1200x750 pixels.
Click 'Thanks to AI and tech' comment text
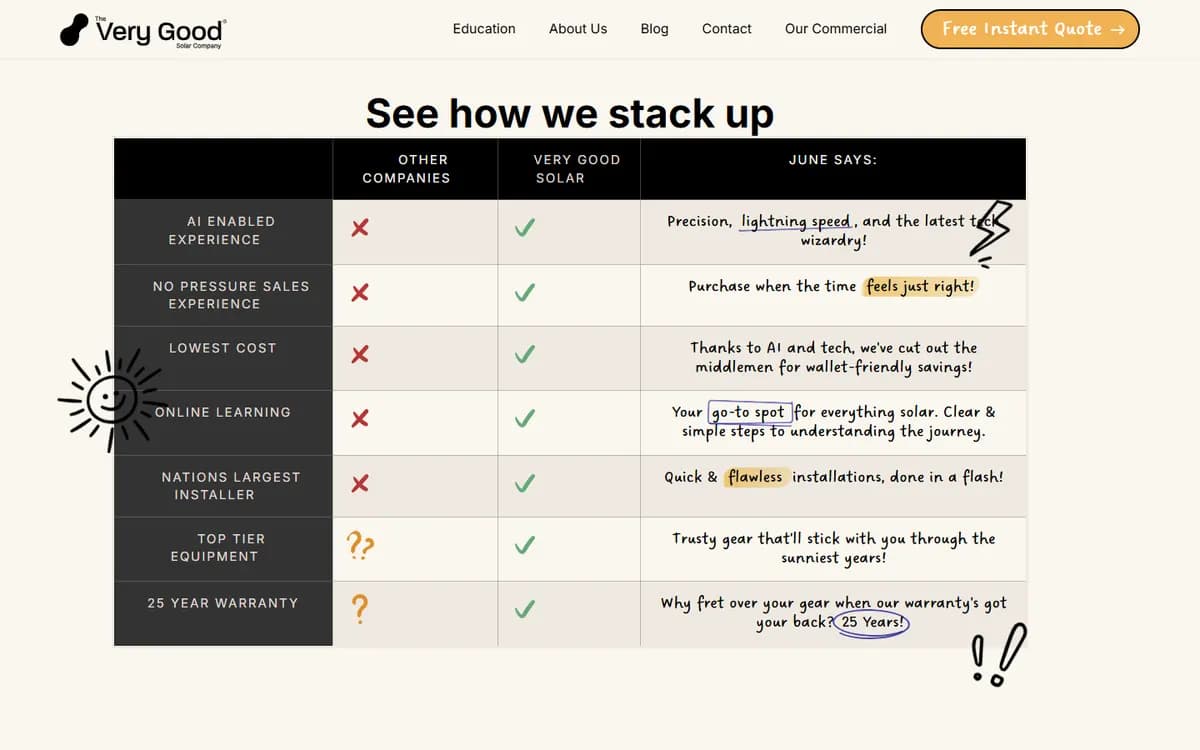[x=834, y=357]
